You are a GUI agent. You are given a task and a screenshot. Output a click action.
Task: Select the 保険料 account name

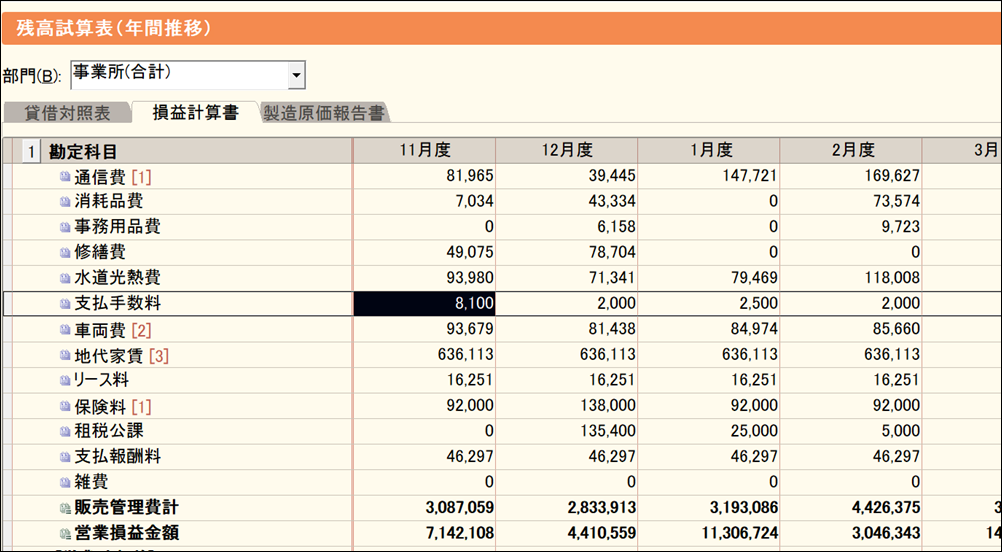pyautogui.click(x=99, y=406)
